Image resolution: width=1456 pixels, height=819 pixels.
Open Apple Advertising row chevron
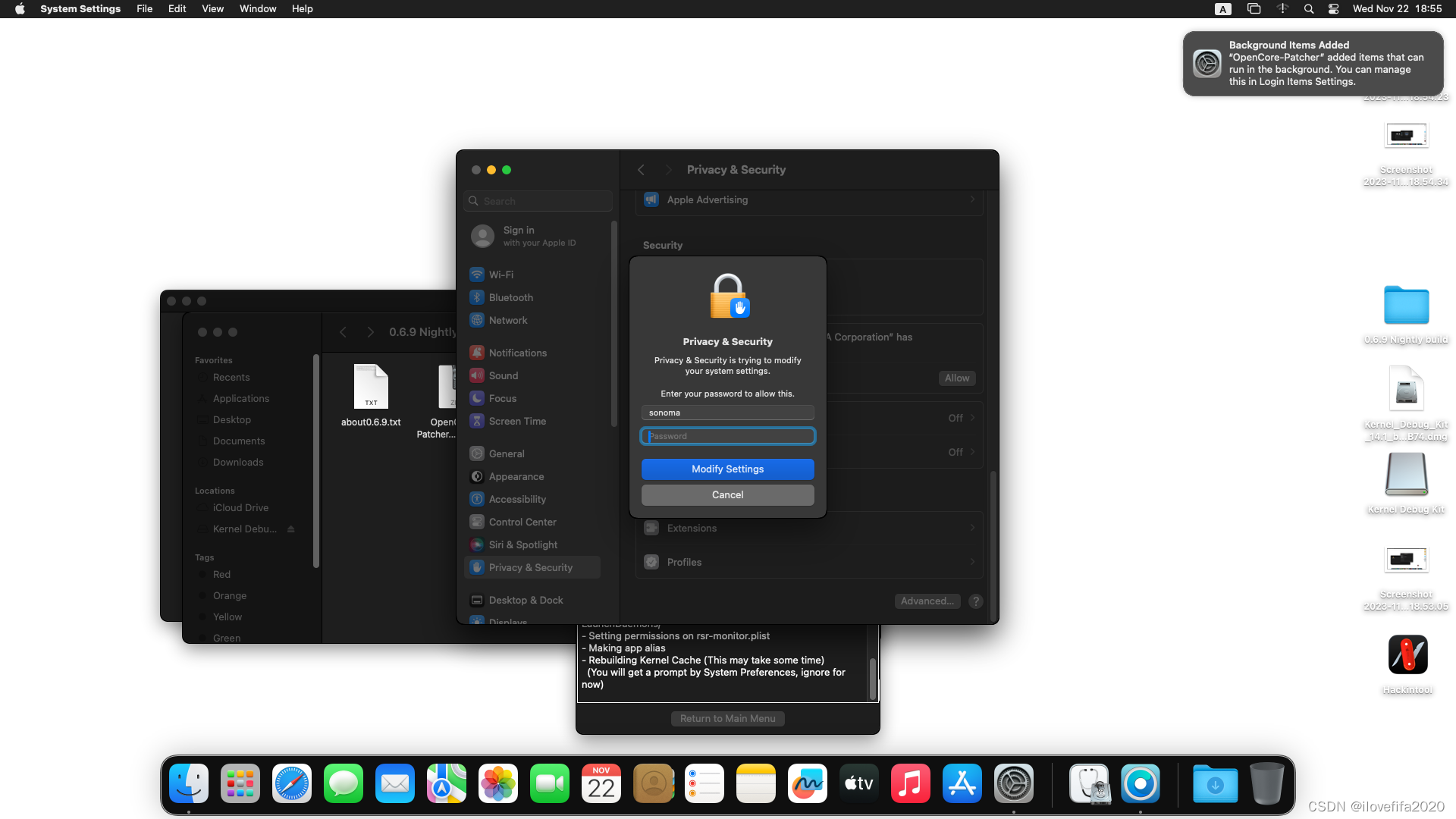tap(972, 199)
